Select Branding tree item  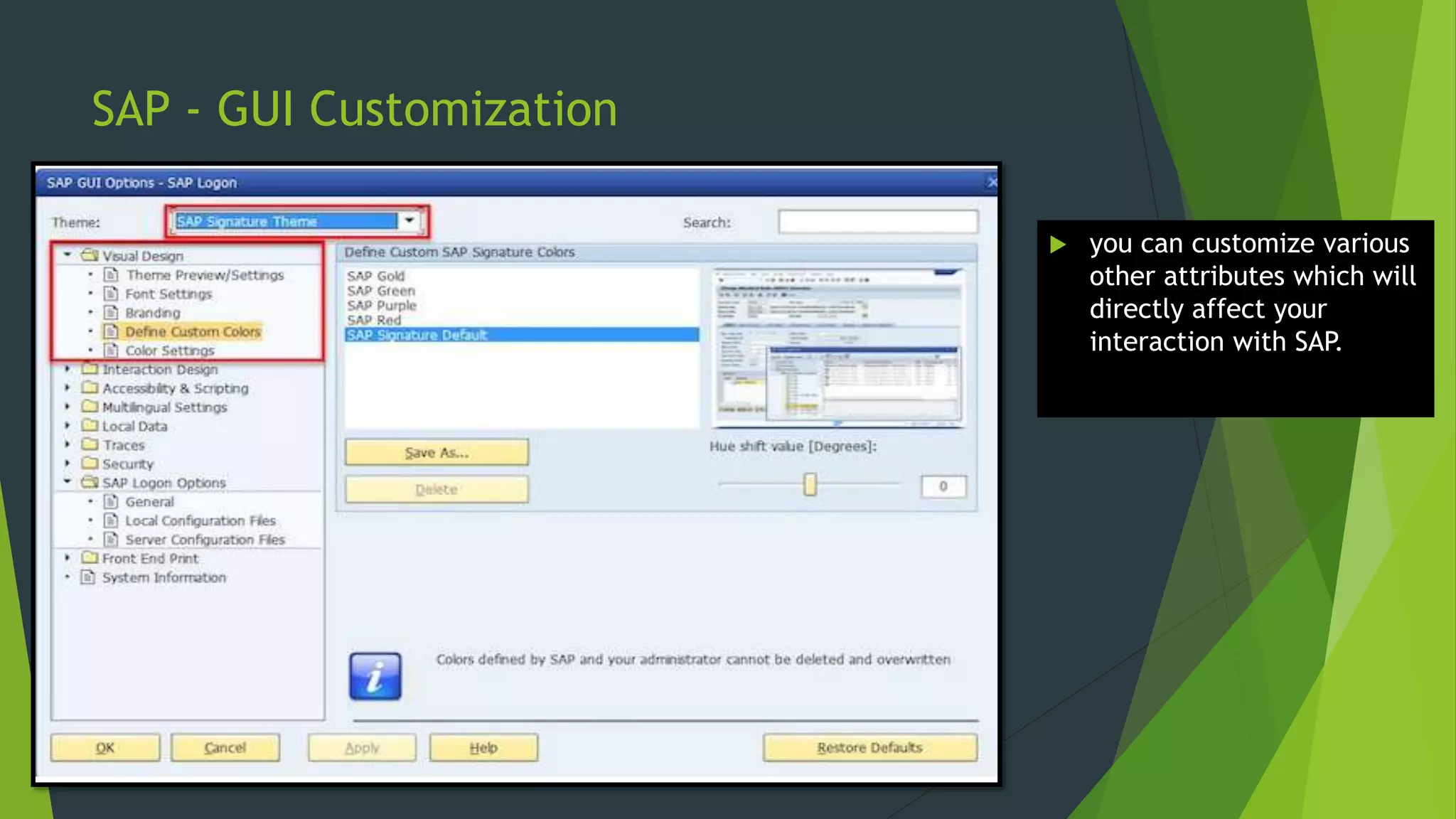[153, 313]
